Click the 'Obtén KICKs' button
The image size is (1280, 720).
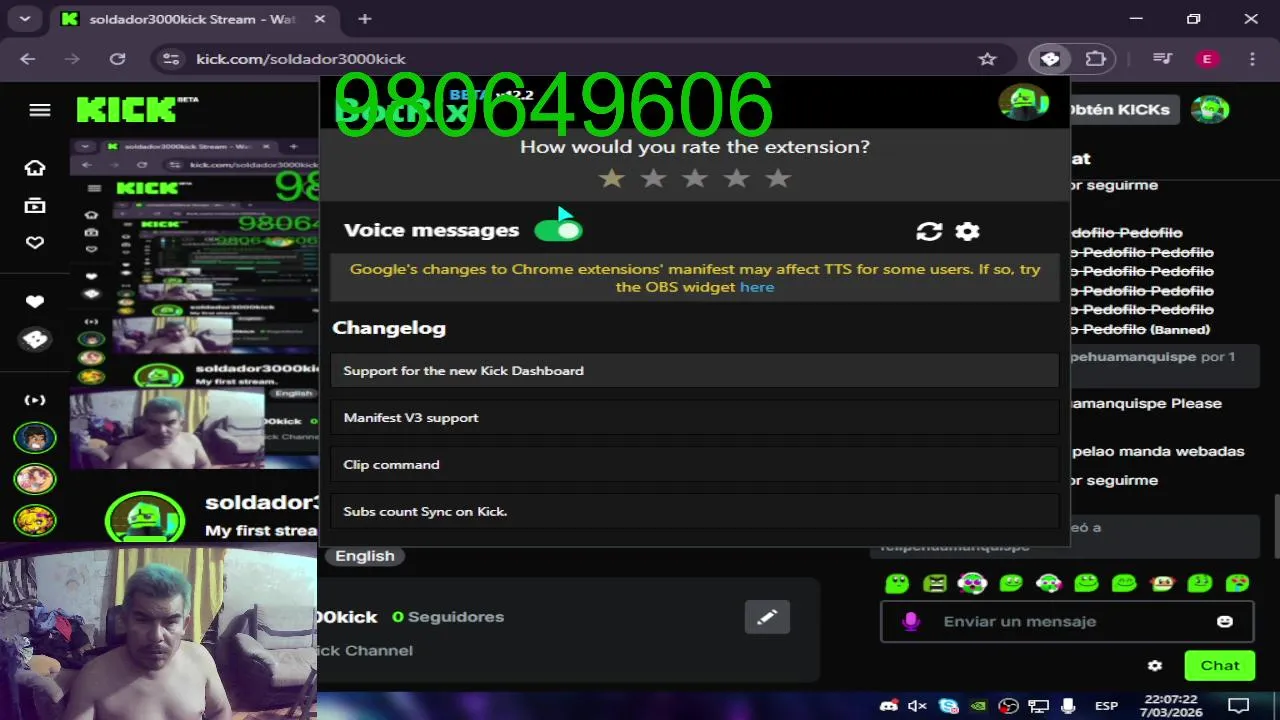tap(1123, 109)
